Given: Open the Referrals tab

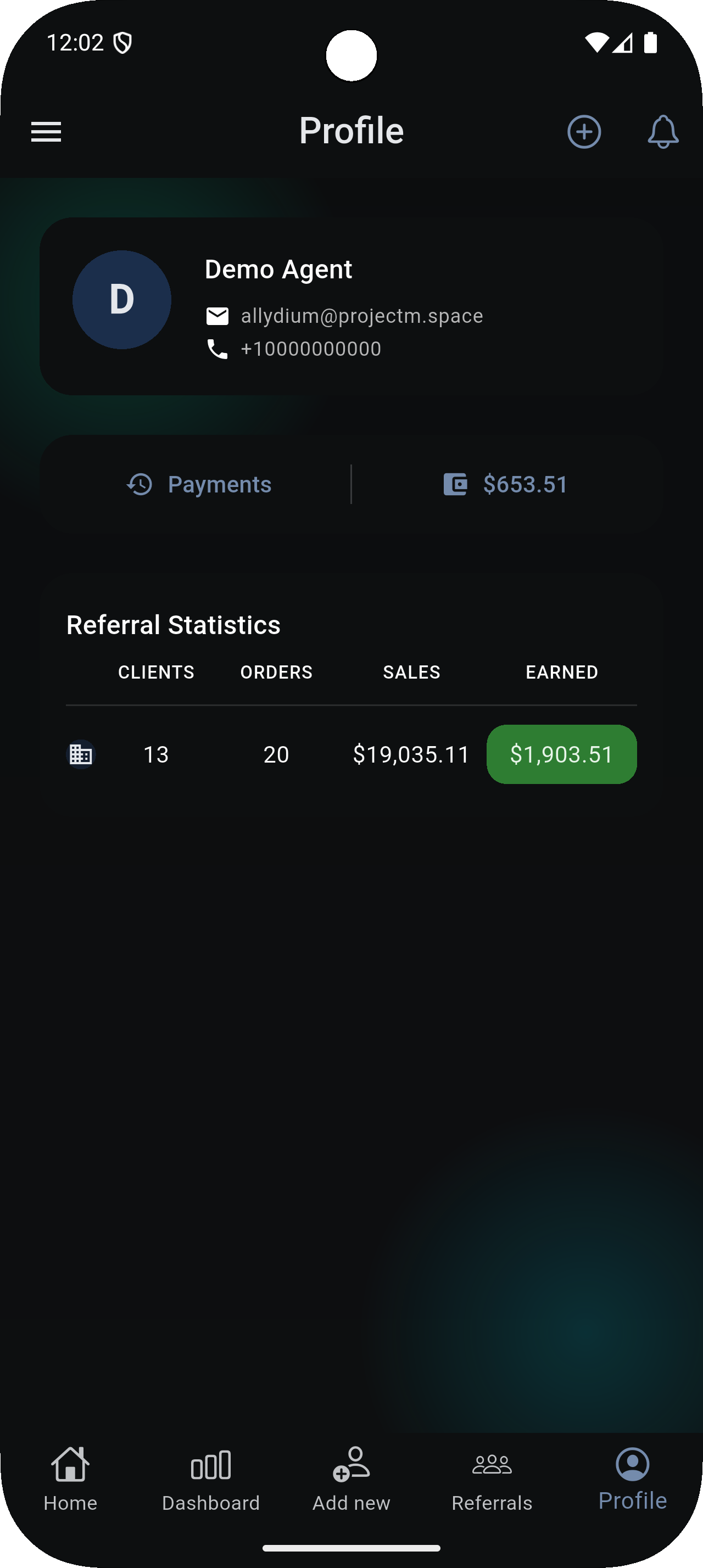Looking at the screenshot, I should click(492, 1479).
